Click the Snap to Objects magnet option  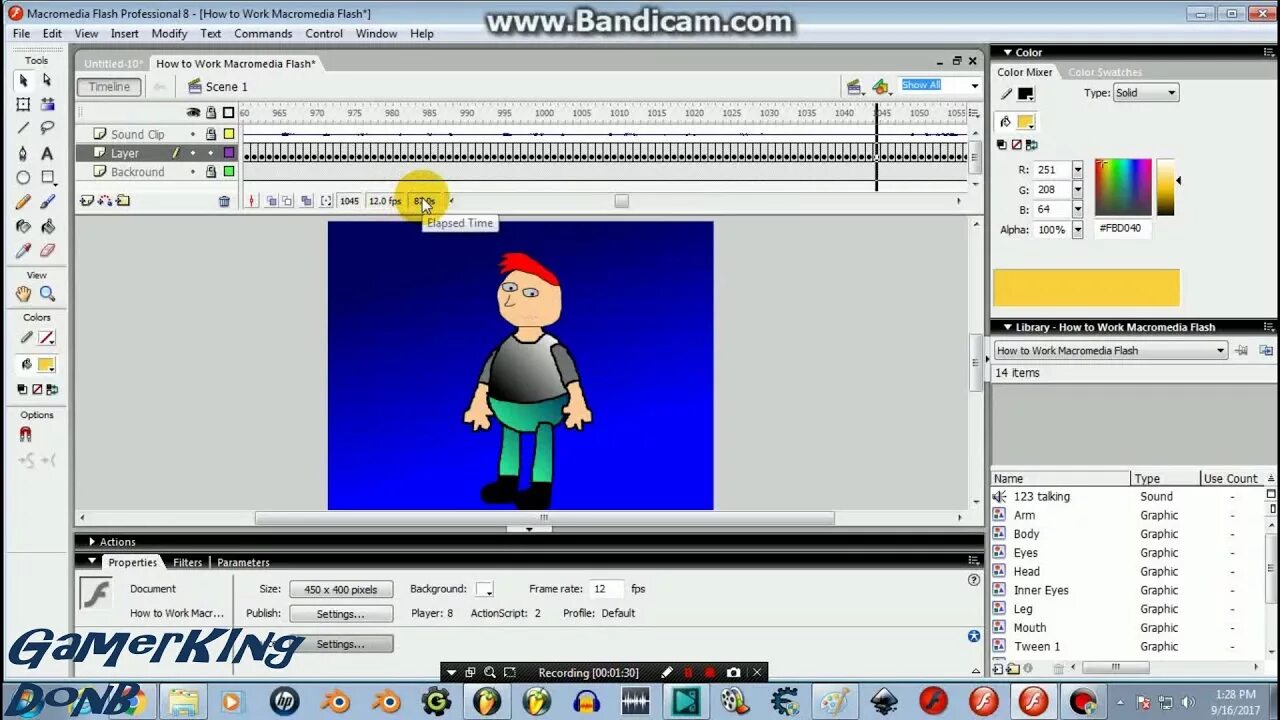click(26, 435)
